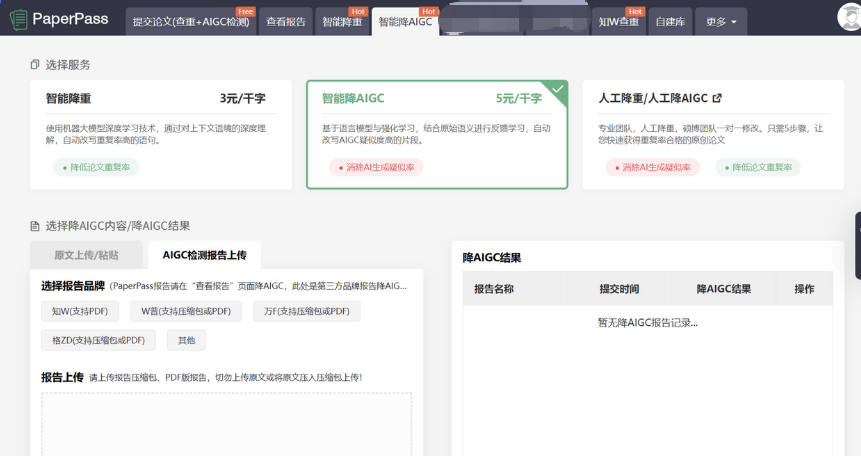Click 降低论文重复率 tag on 人工降重 card
The height and width of the screenshot is (456, 861).
pos(758,167)
